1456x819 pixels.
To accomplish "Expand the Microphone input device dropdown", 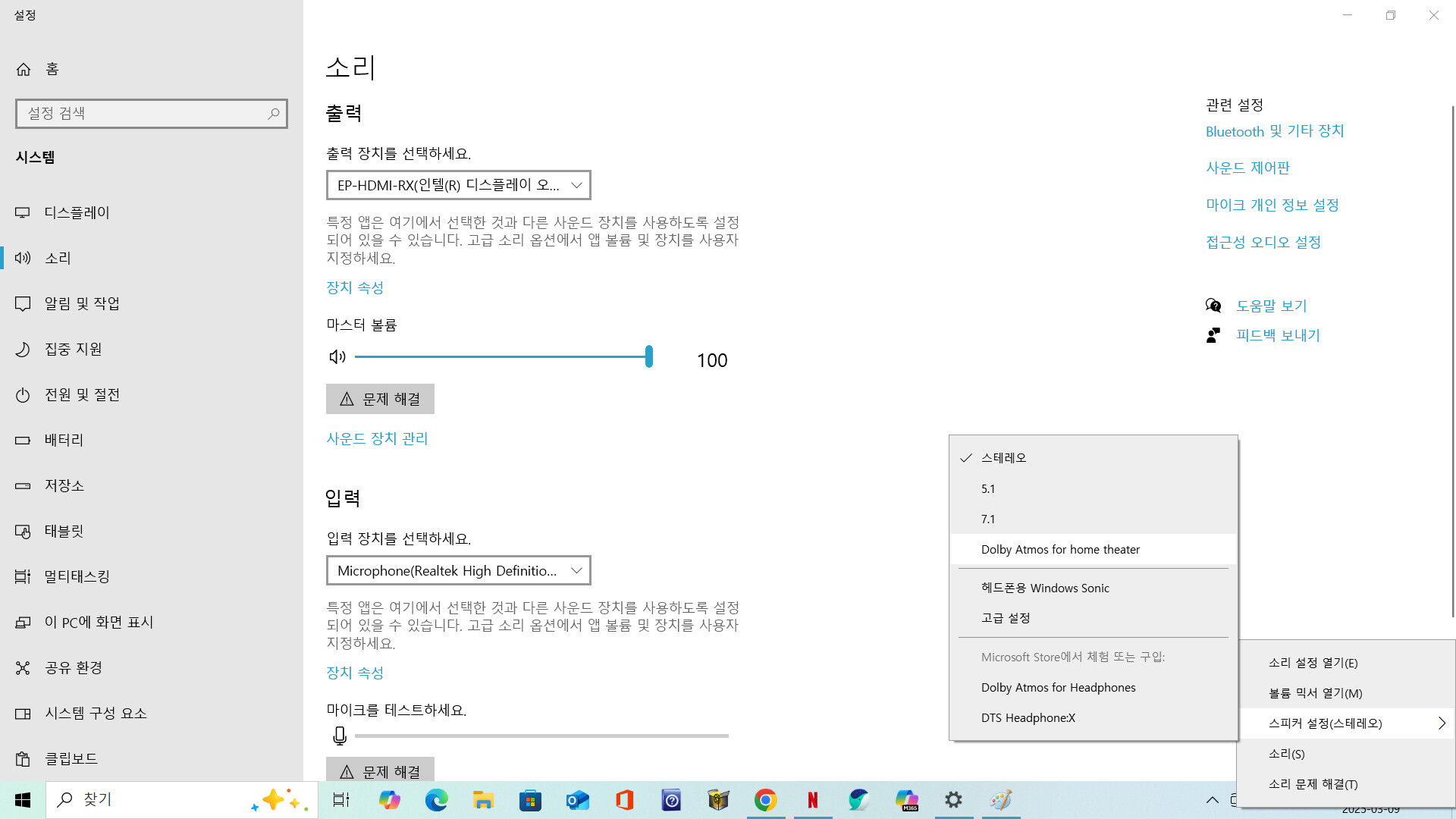I will coord(458,570).
